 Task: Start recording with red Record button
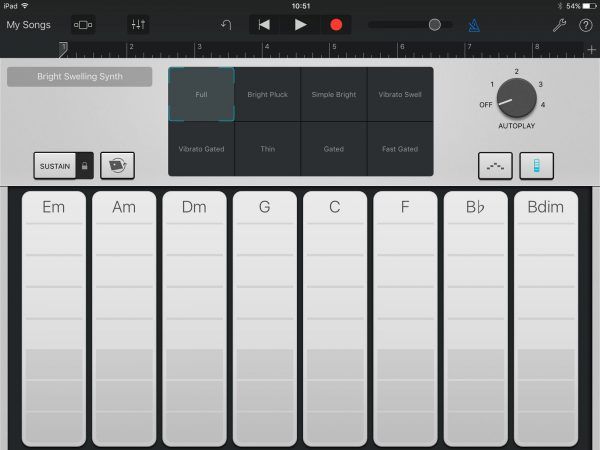click(x=336, y=25)
